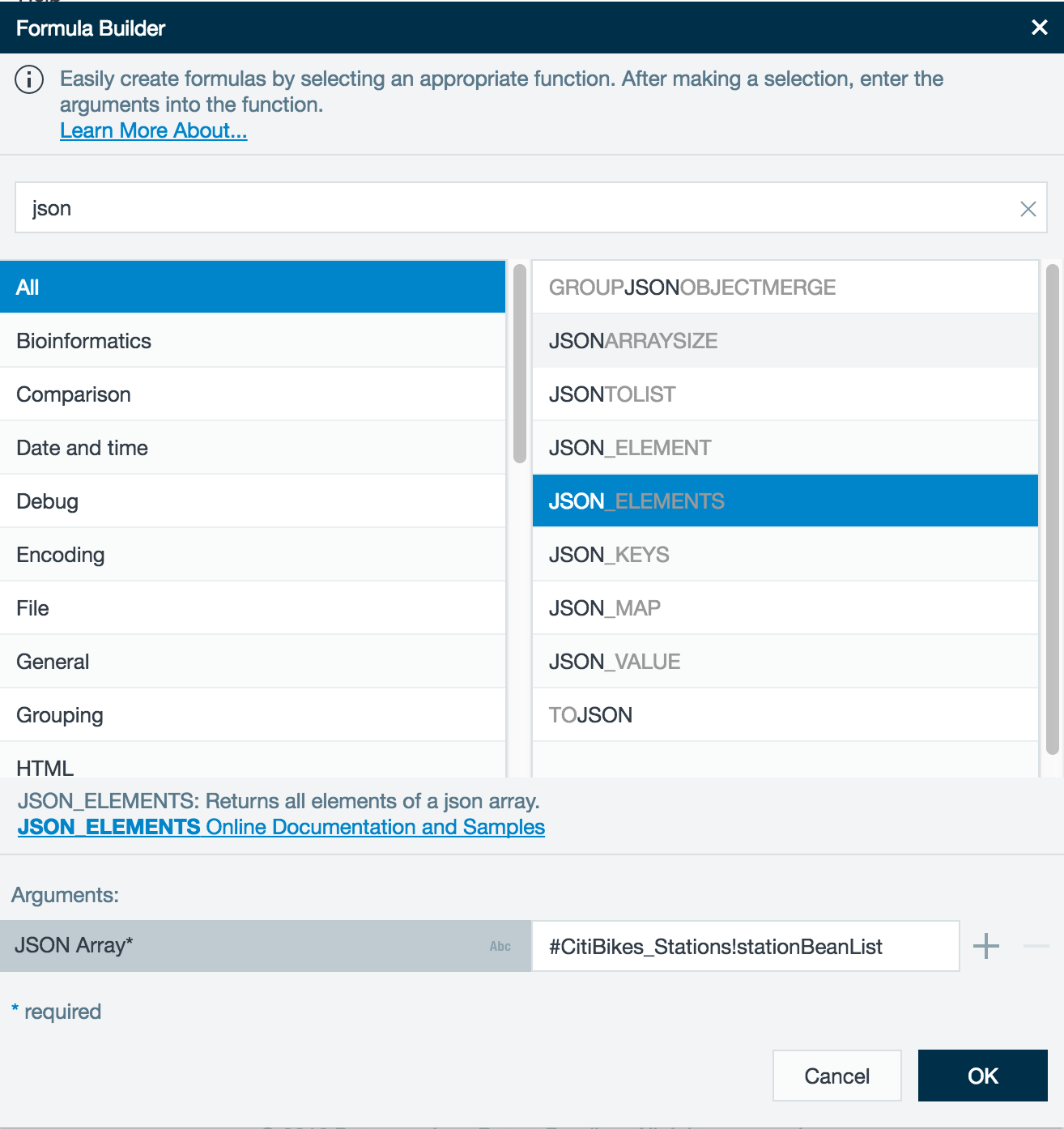The width and height of the screenshot is (1064, 1129).
Task: Close the Formula Builder dialog
Action: tap(1040, 28)
